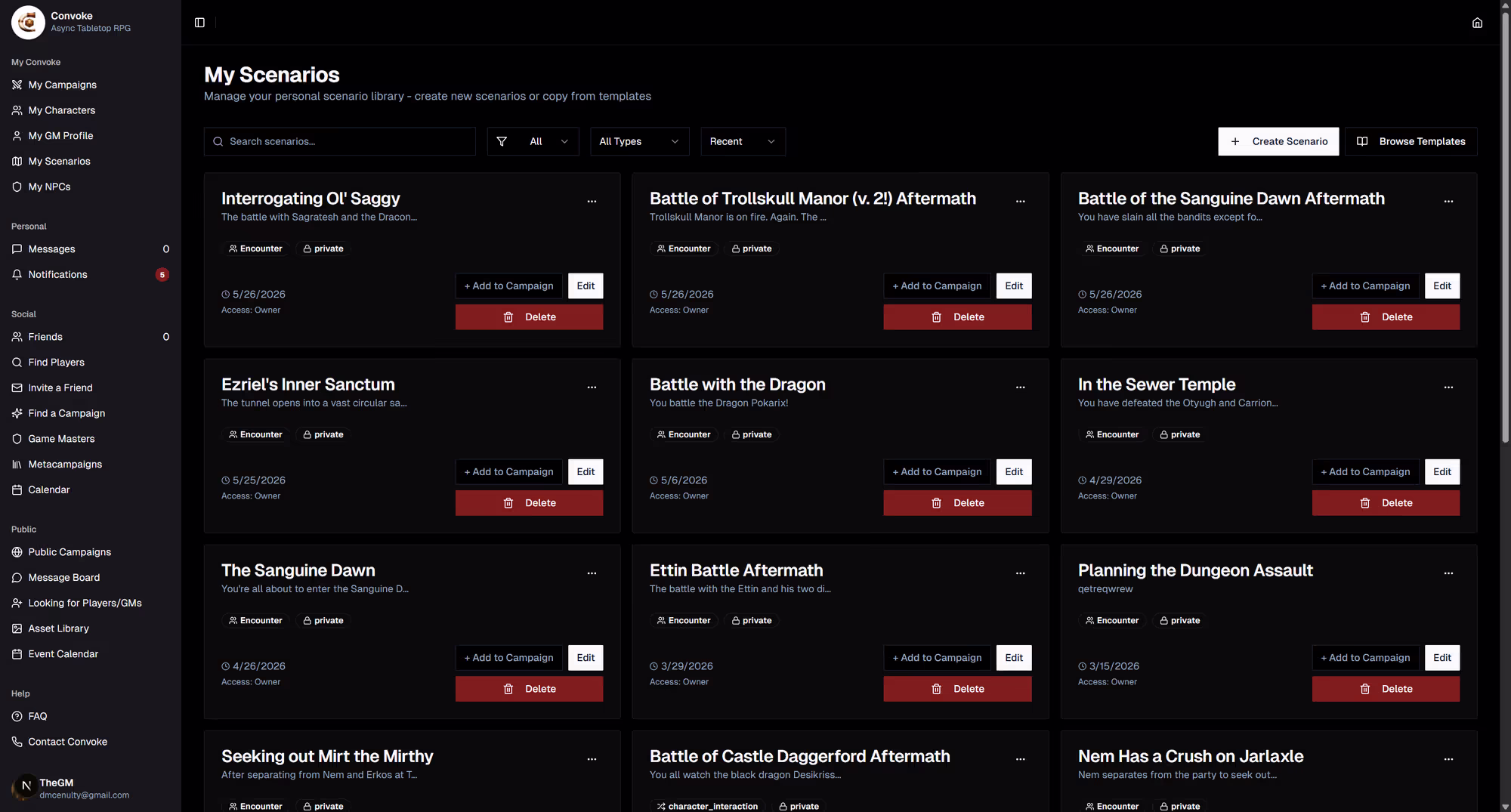
Task: Expand the Recent sort dropdown
Action: [x=743, y=141]
